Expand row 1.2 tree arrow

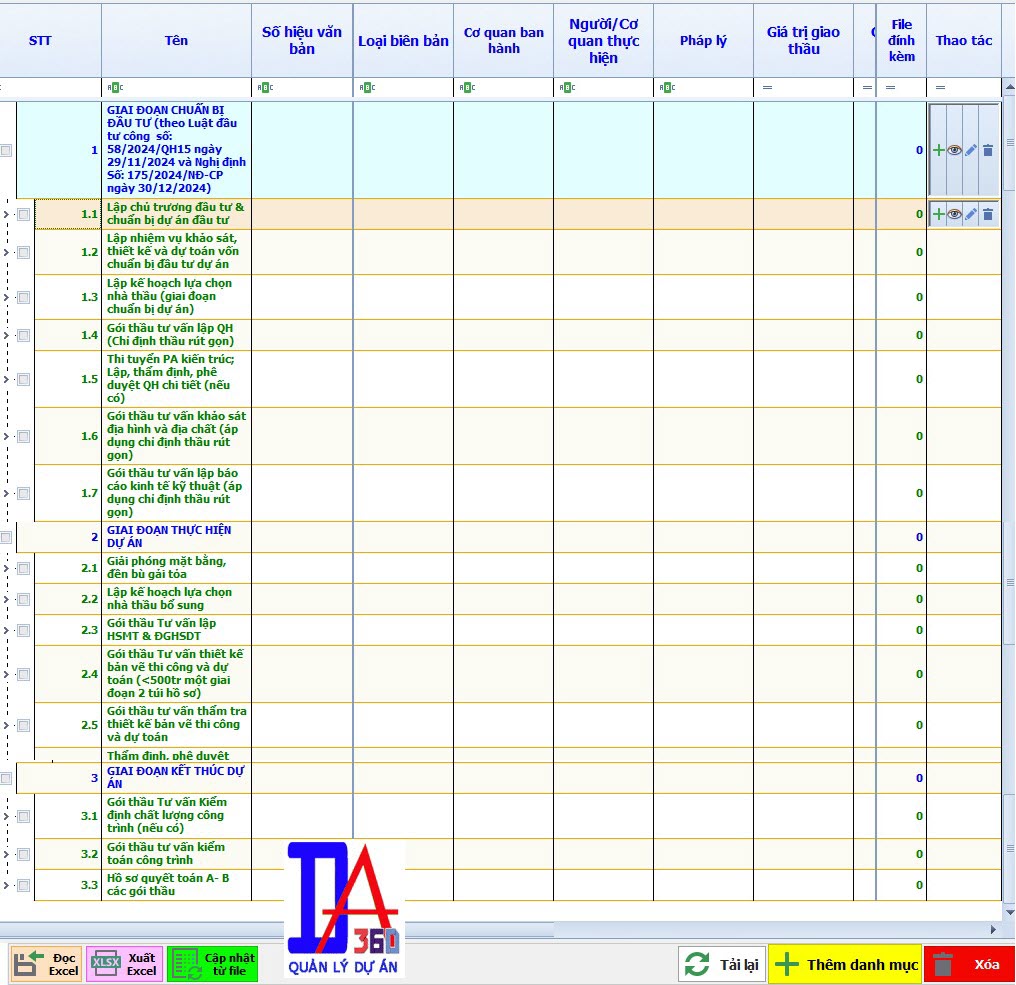pyautogui.click(x=6, y=252)
